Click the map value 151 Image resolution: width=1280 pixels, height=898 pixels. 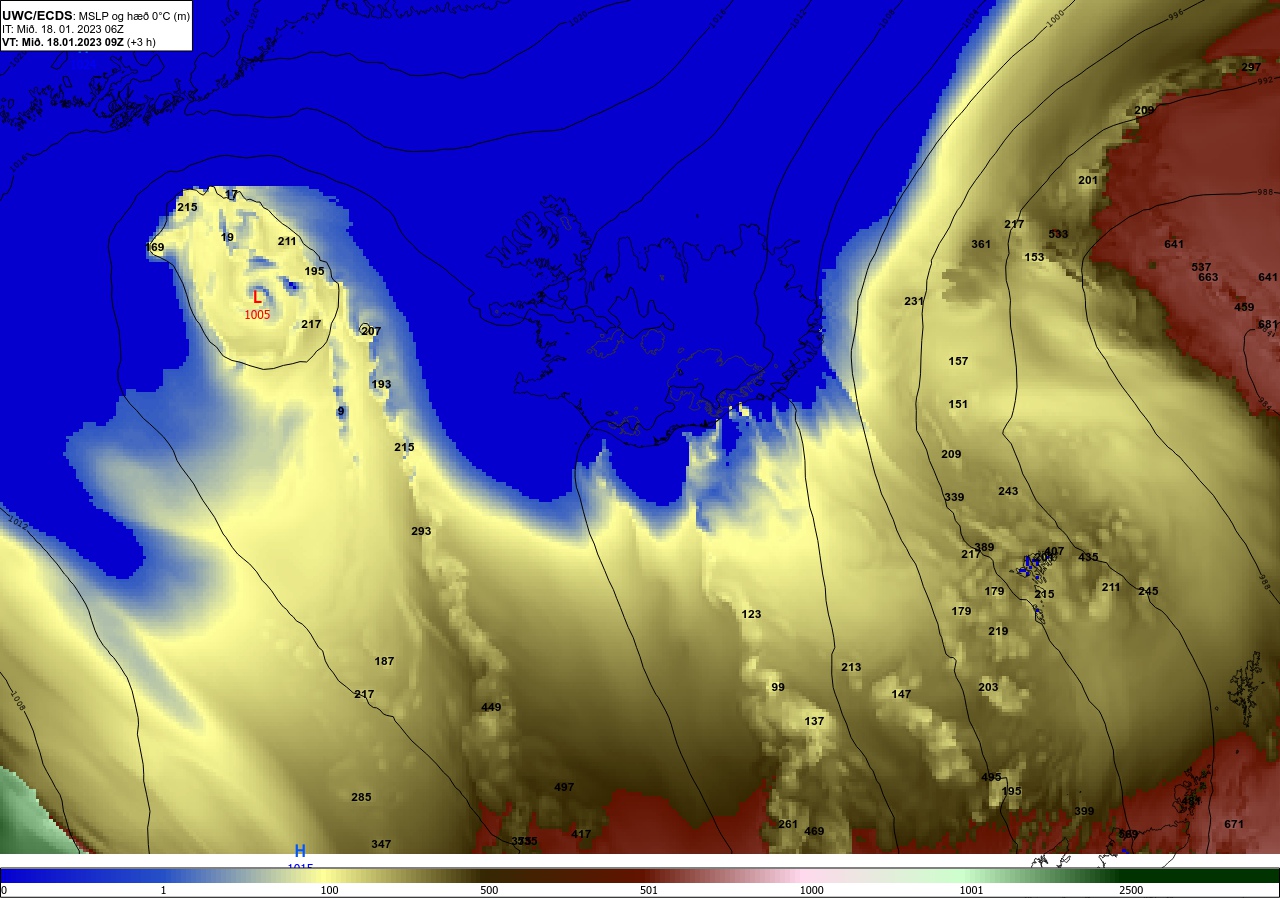point(958,405)
